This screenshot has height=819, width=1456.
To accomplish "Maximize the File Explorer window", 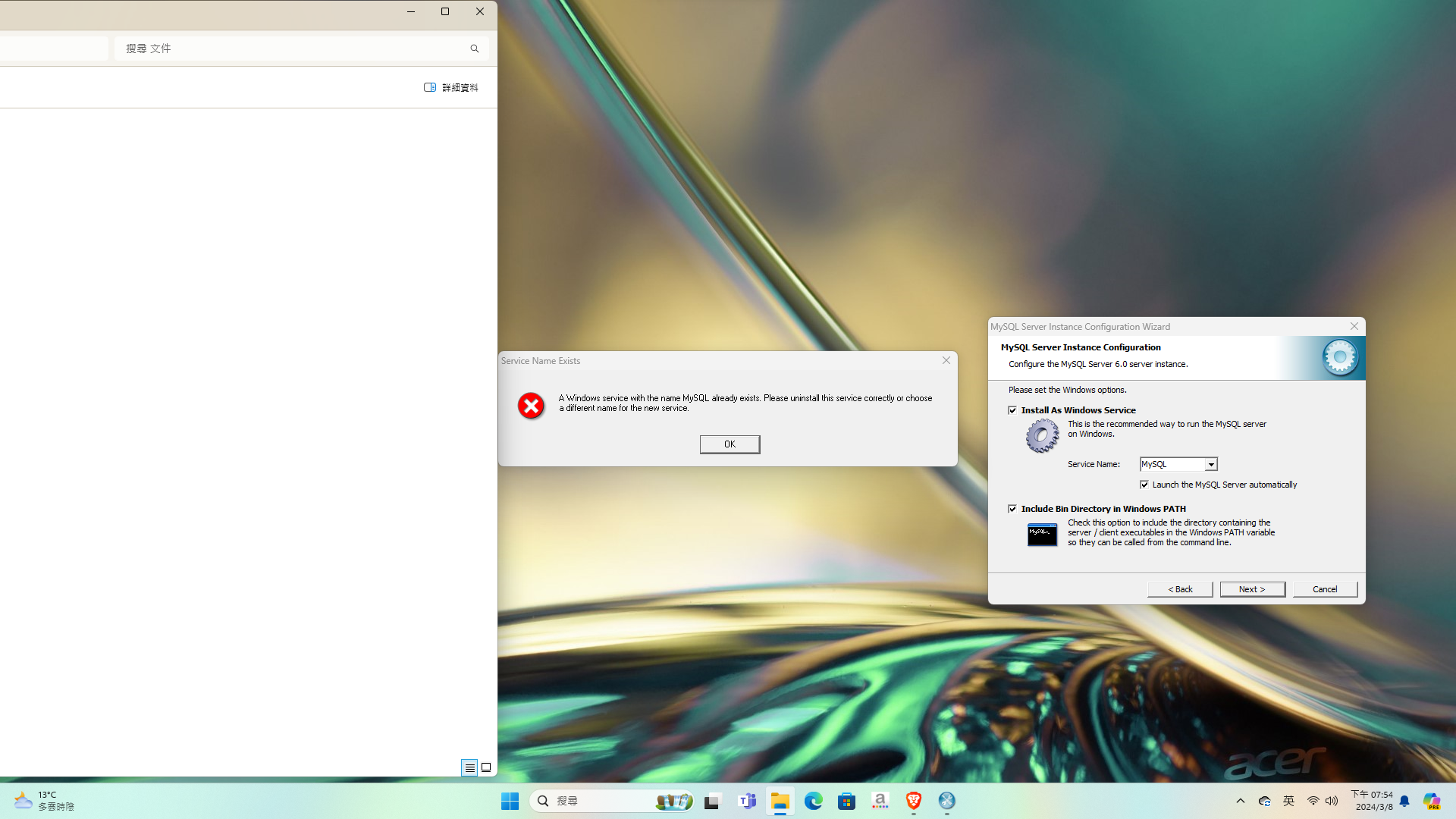I will tap(445, 11).
